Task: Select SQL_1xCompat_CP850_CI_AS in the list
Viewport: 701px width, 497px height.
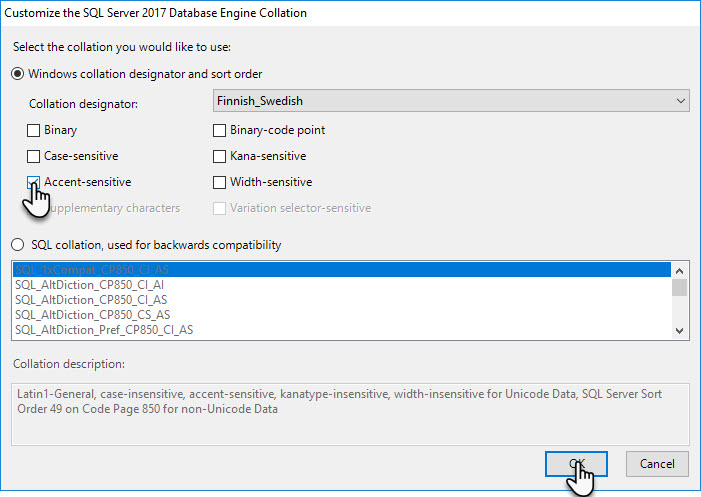Action: tap(342, 270)
